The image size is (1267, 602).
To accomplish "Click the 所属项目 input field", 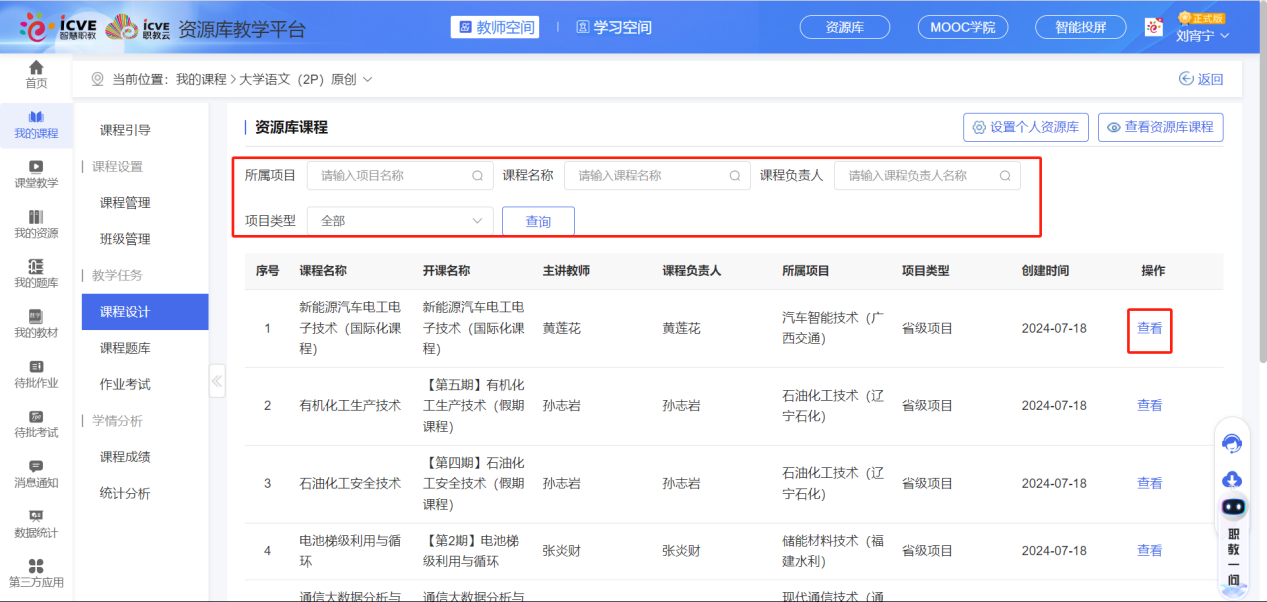I will tap(392, 176).
